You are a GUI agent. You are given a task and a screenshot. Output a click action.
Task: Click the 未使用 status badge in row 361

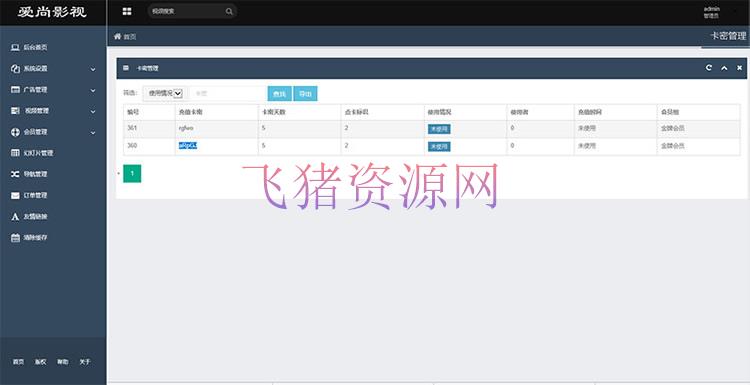pos(439,129)
